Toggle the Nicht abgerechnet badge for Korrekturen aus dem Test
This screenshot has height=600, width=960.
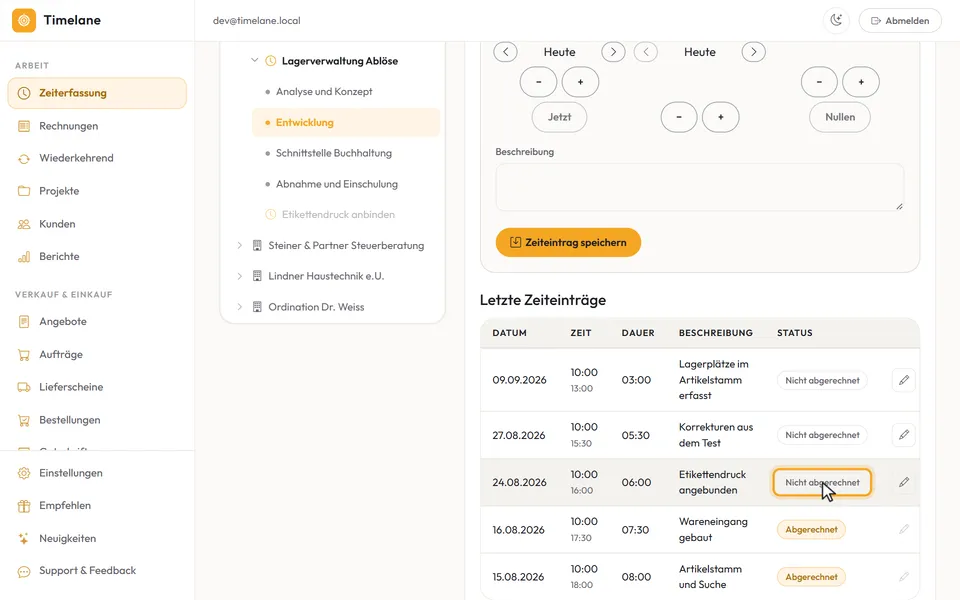tap(822, 435)
